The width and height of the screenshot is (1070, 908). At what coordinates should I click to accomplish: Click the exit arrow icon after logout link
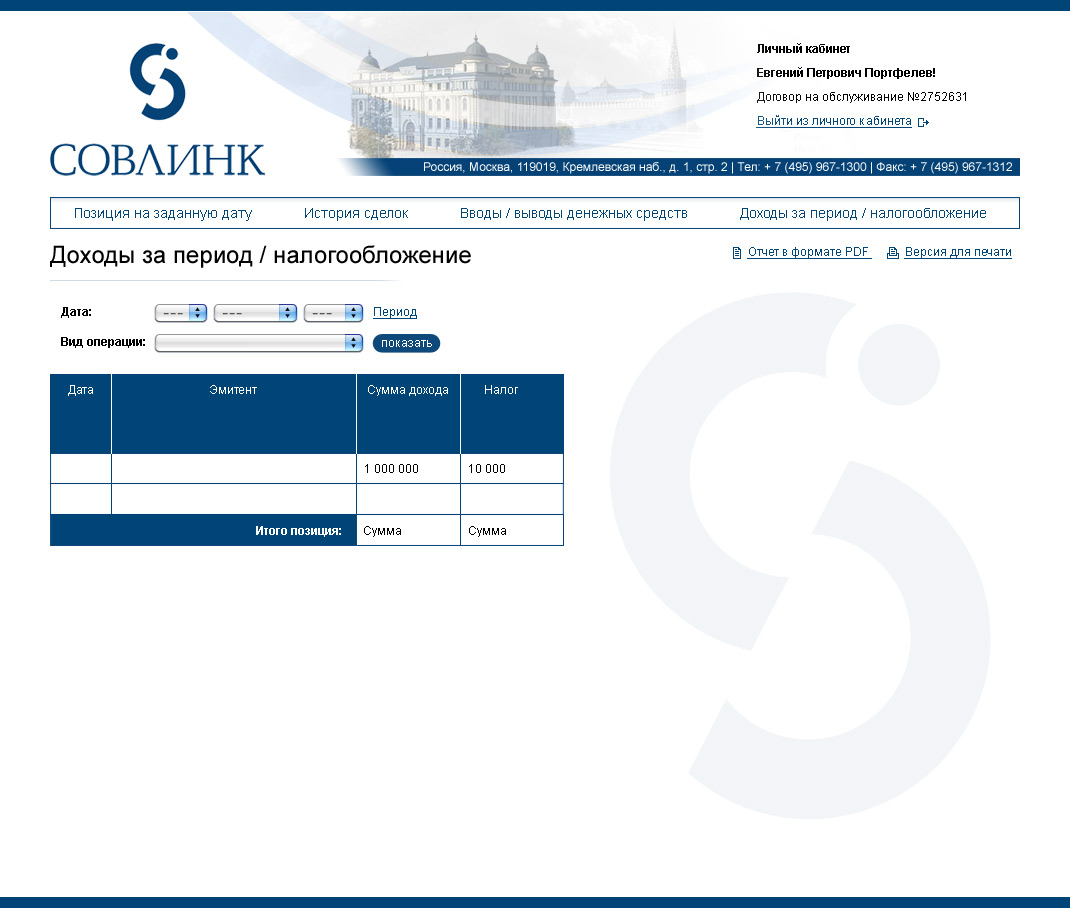coord(923,122)
